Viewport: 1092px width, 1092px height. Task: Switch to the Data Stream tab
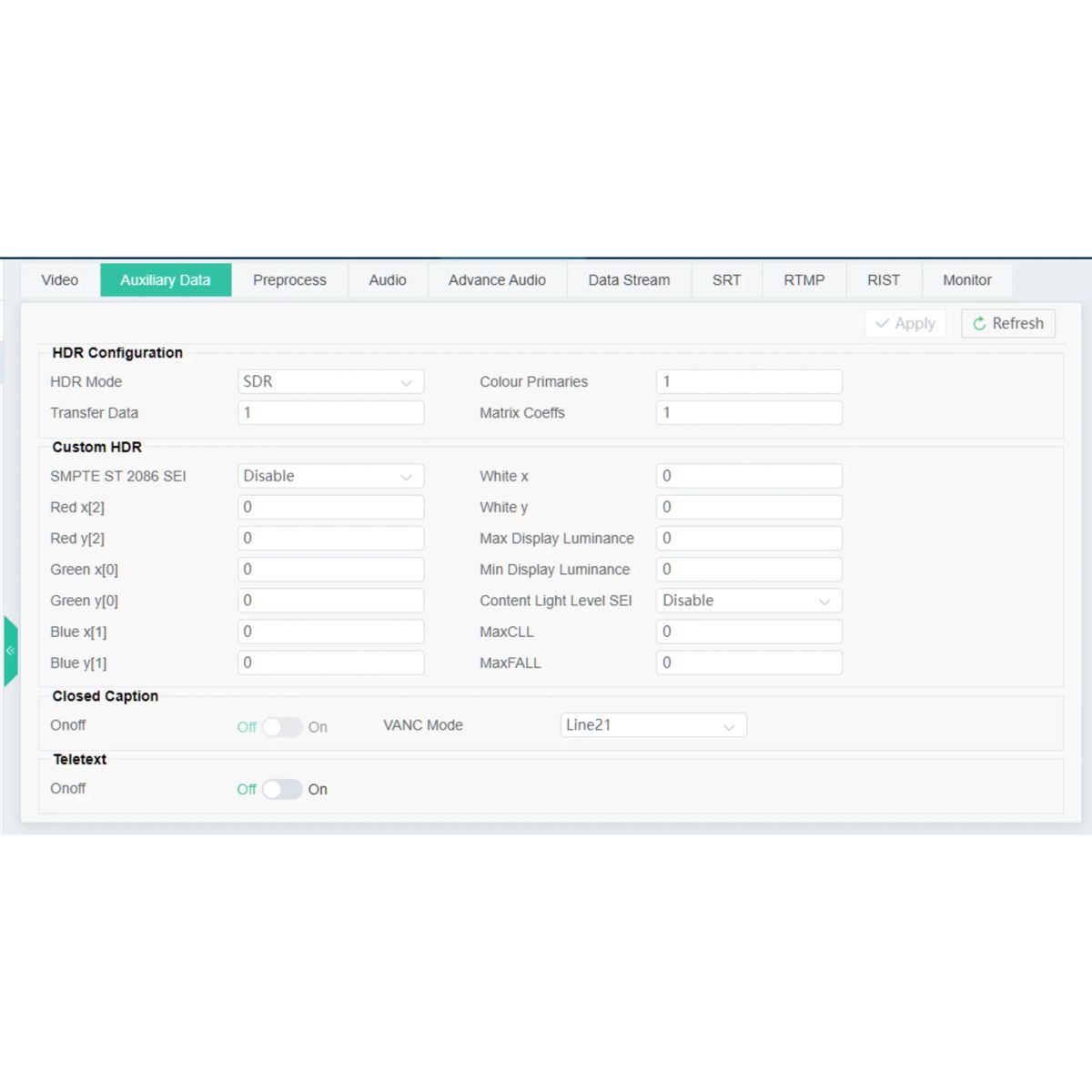click(x=629, y=280)
